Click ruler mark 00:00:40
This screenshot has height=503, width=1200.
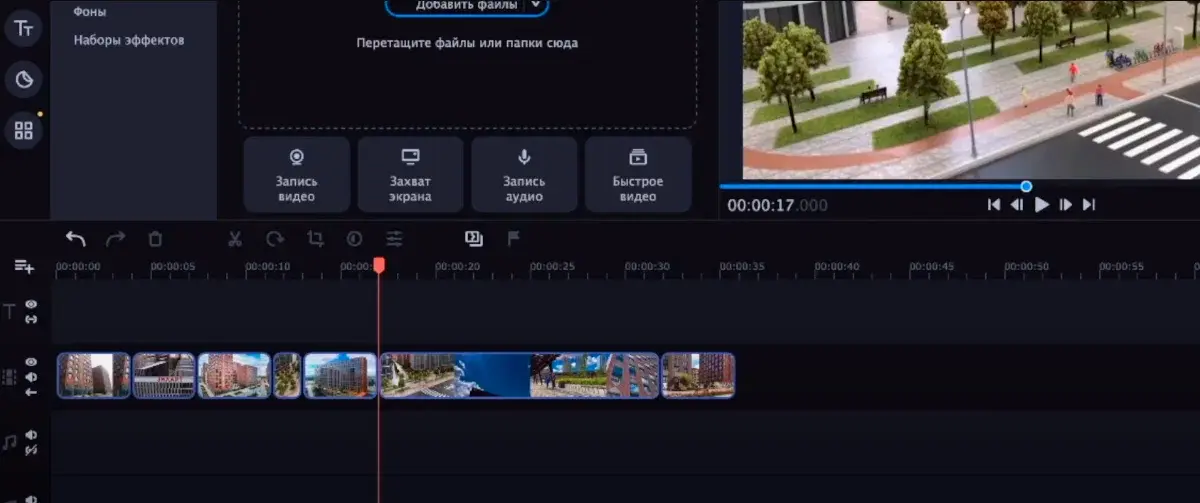837,267
